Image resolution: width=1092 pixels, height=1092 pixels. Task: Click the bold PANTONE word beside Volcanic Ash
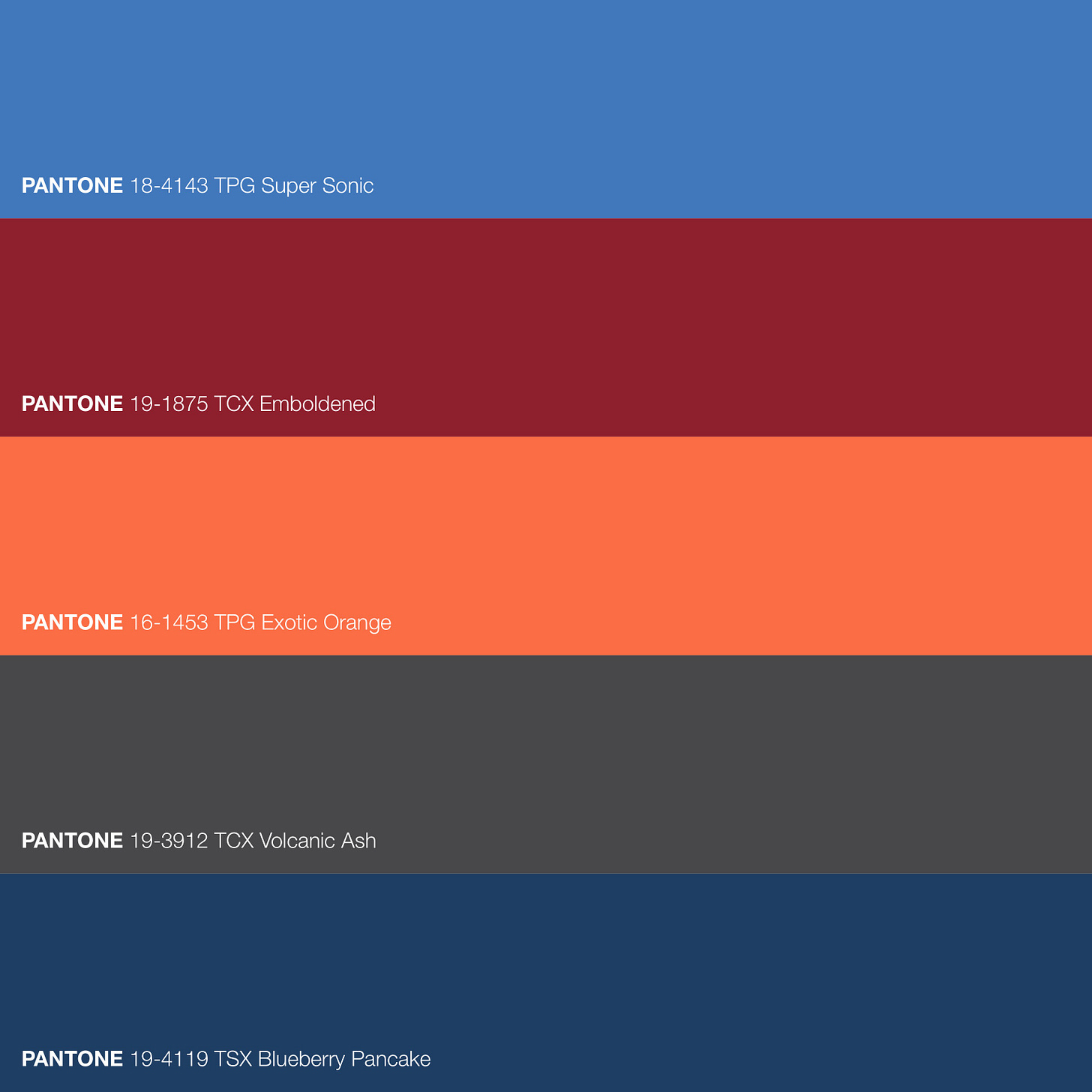tap(72, 841)
